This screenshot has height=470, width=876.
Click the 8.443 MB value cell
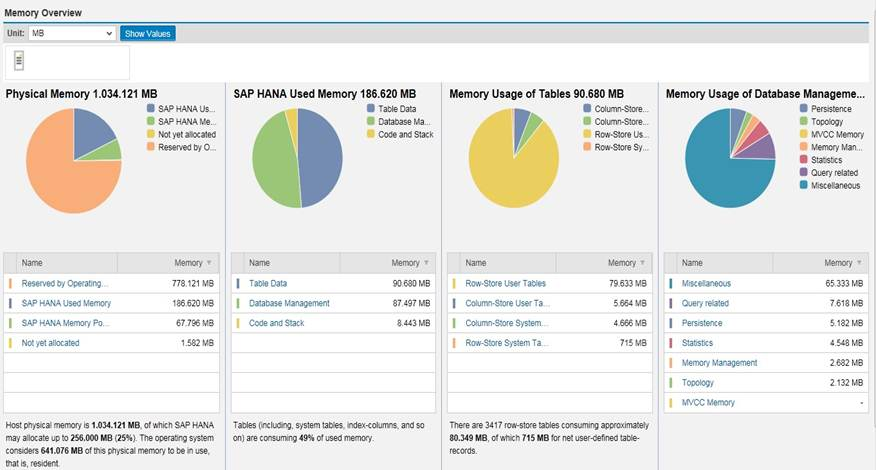(413, 323)
